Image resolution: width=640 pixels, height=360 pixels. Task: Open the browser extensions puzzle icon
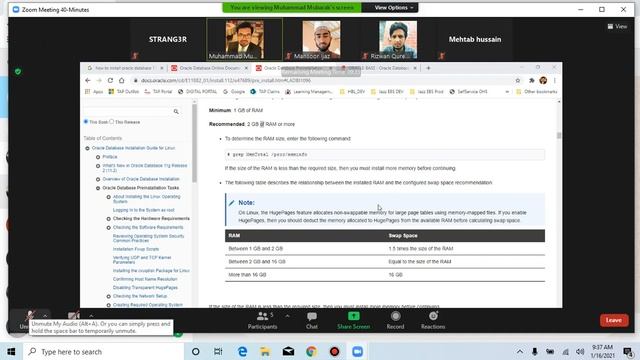tap(531, 80)
